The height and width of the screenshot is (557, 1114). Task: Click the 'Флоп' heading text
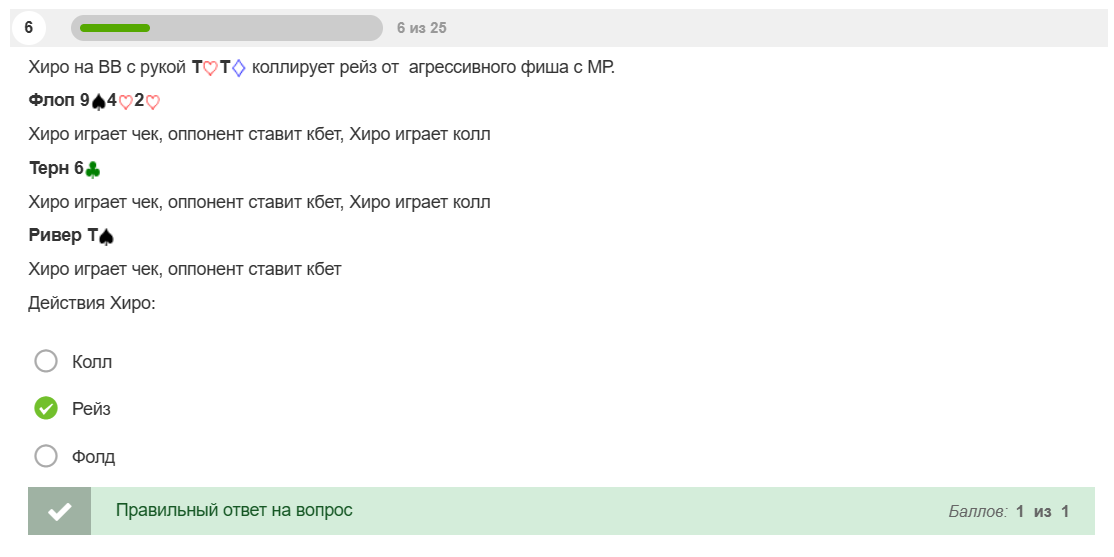point(52,102)
